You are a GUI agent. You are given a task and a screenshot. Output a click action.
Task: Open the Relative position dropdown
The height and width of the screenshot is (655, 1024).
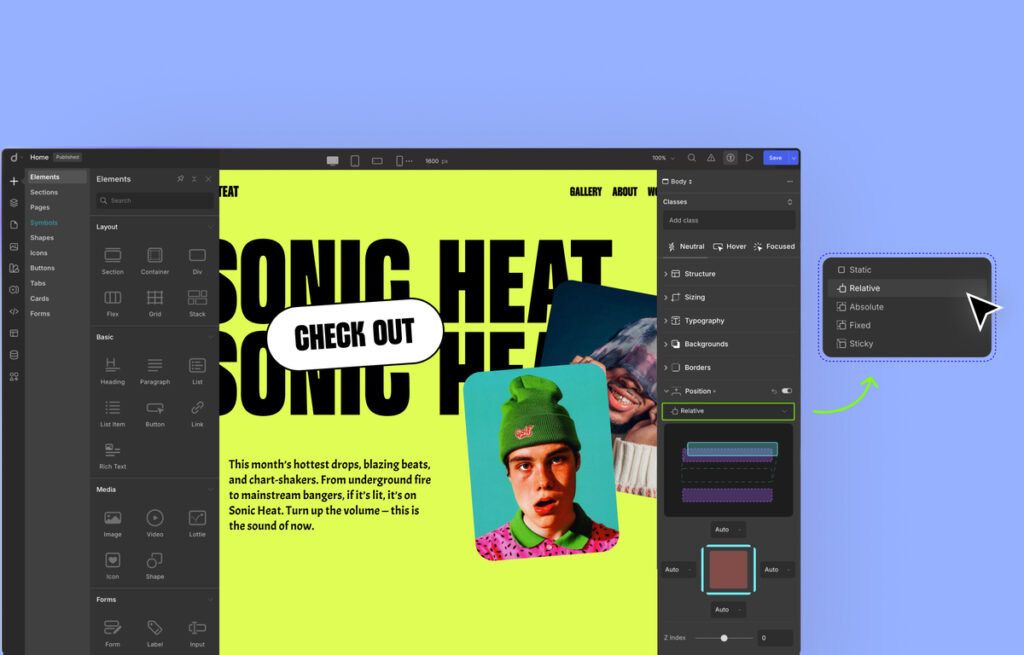coord(728,411)
